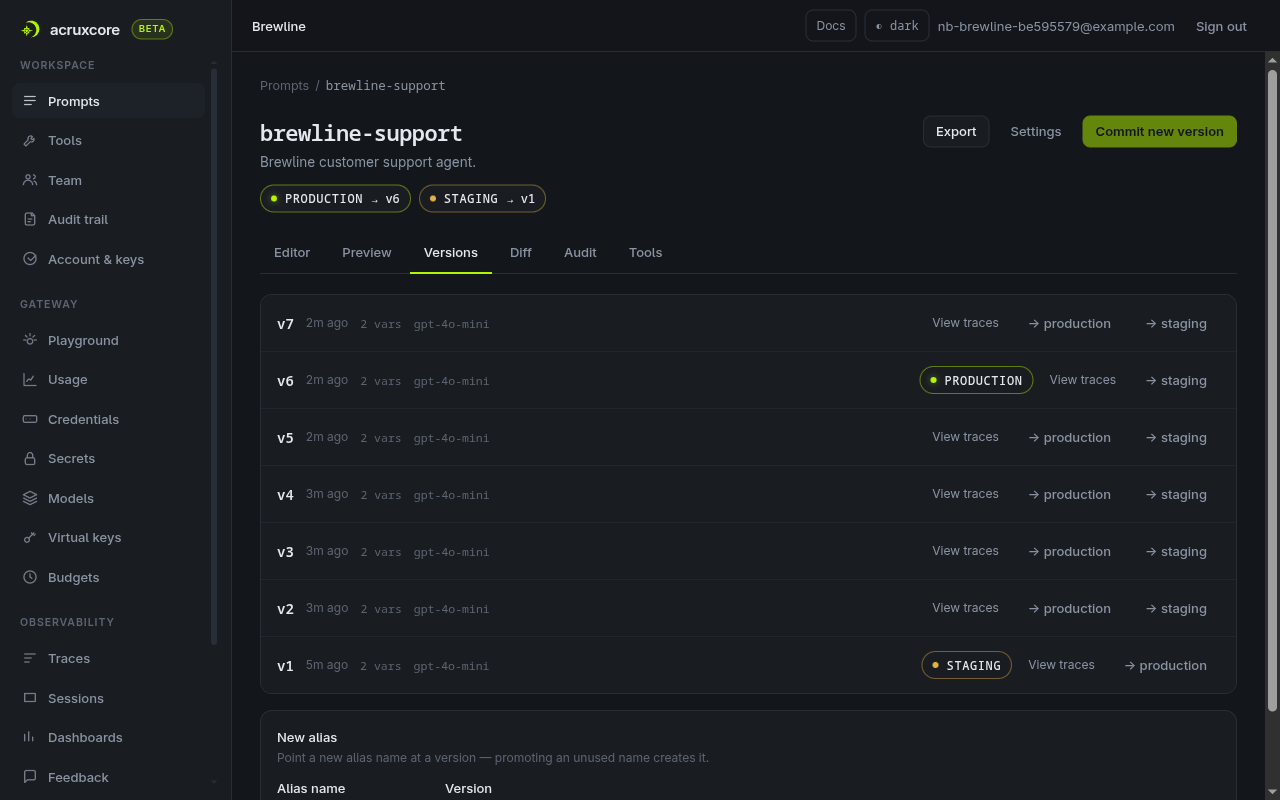Click the Traces icon in sidebar

tap(30, 658)
